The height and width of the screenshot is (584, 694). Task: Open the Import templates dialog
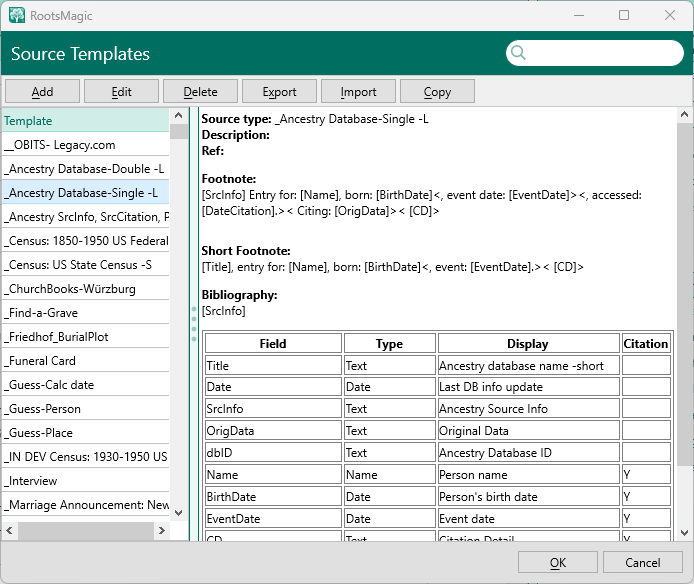[358, 92]
